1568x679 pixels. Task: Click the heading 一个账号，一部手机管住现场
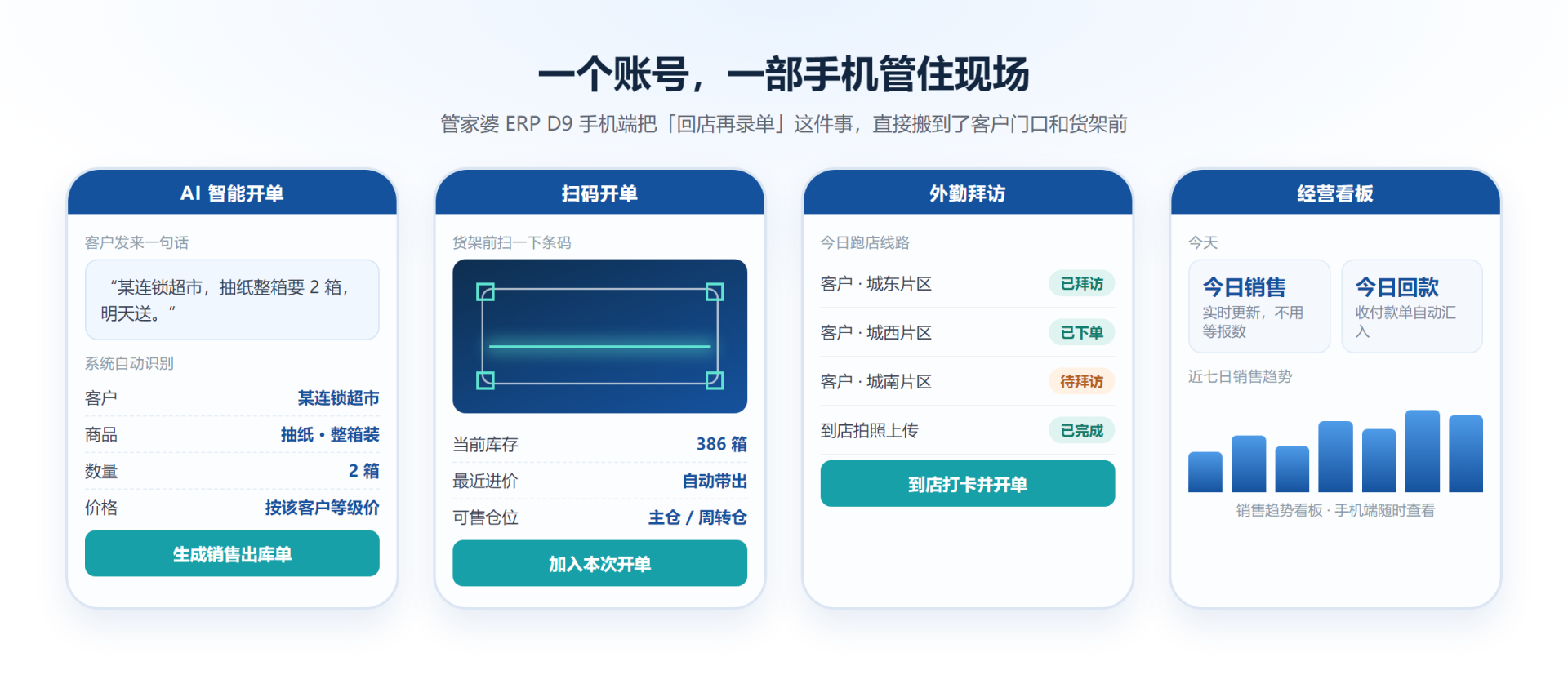point(784,74)
